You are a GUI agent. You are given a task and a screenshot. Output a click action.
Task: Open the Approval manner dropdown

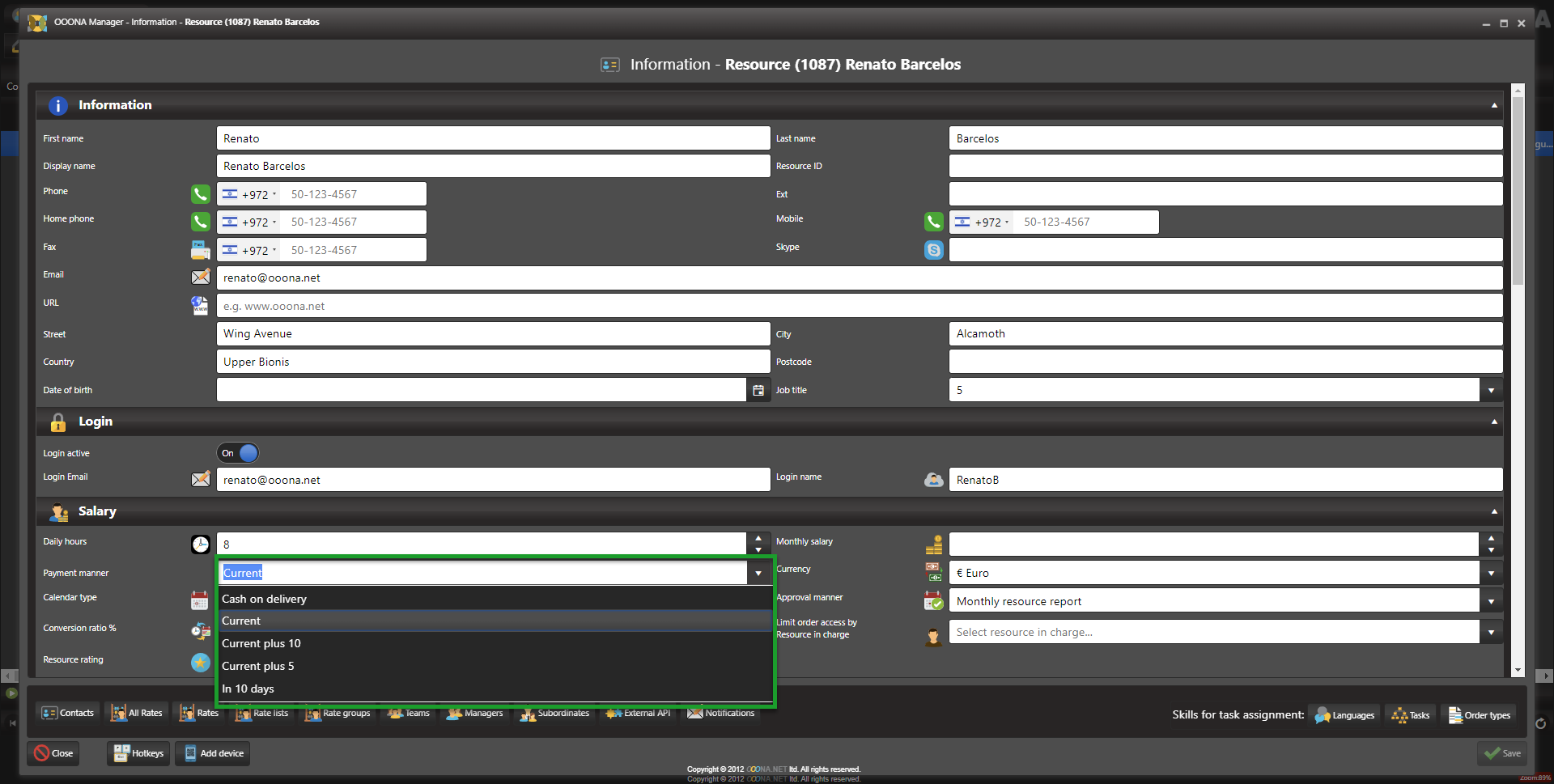click(x=1491, y=602)
